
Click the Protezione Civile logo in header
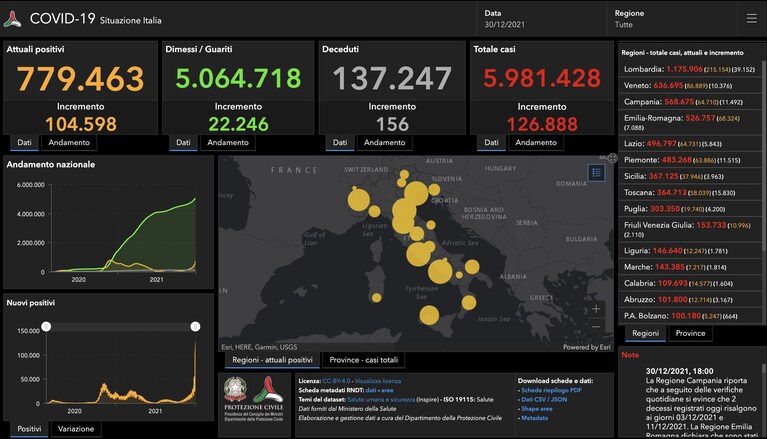click(x=12, y=19)
